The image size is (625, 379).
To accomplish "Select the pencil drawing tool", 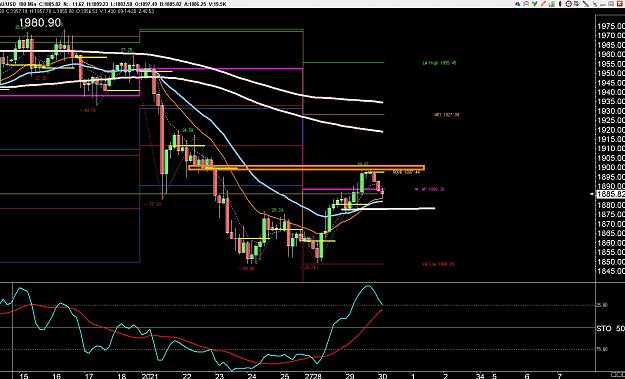I will 543,4.
